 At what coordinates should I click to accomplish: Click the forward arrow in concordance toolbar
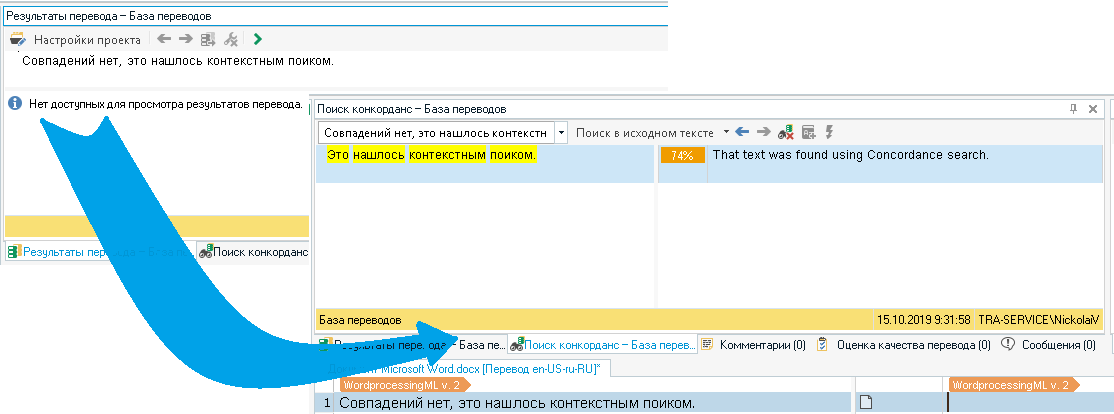(x=764, y=132)
